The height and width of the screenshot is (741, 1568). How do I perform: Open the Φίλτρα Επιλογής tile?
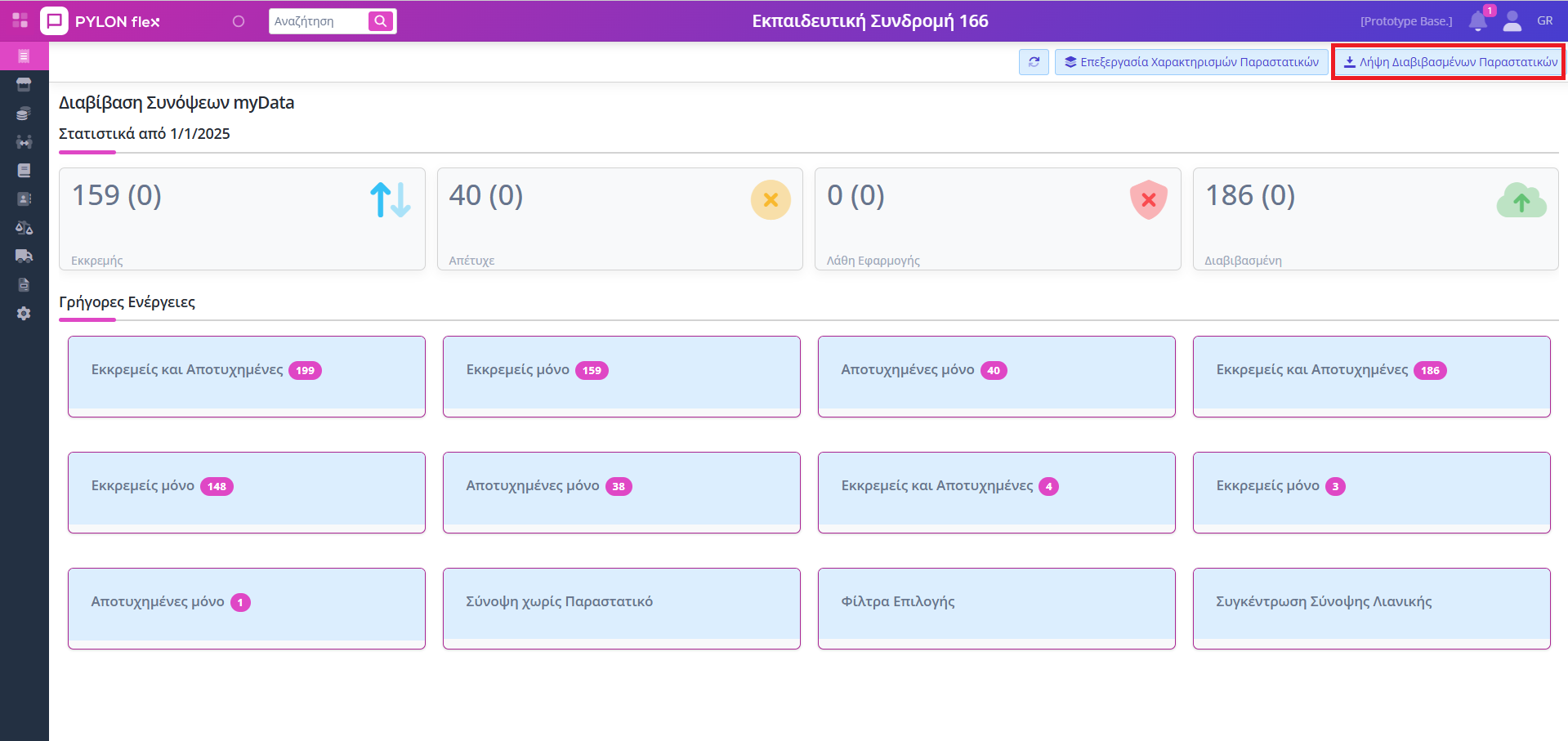(996, 608)
